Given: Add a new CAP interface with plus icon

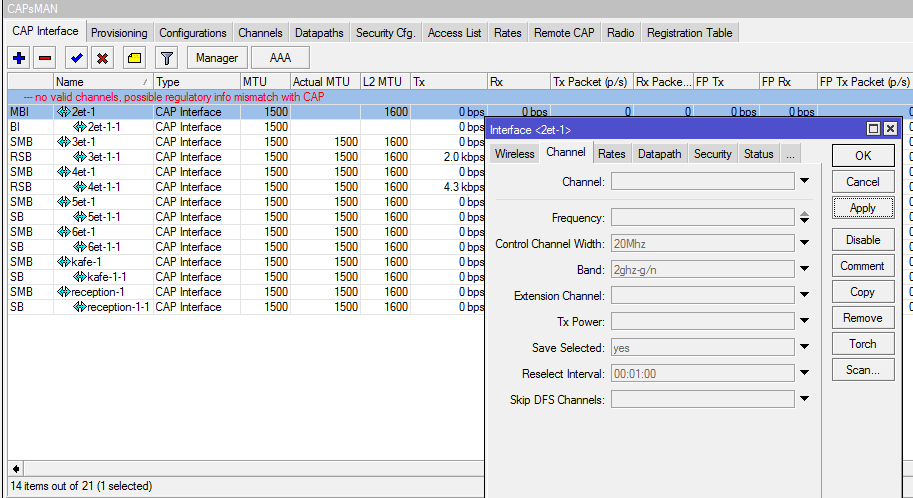Looking at the screenshot, I should click(19, 58).
